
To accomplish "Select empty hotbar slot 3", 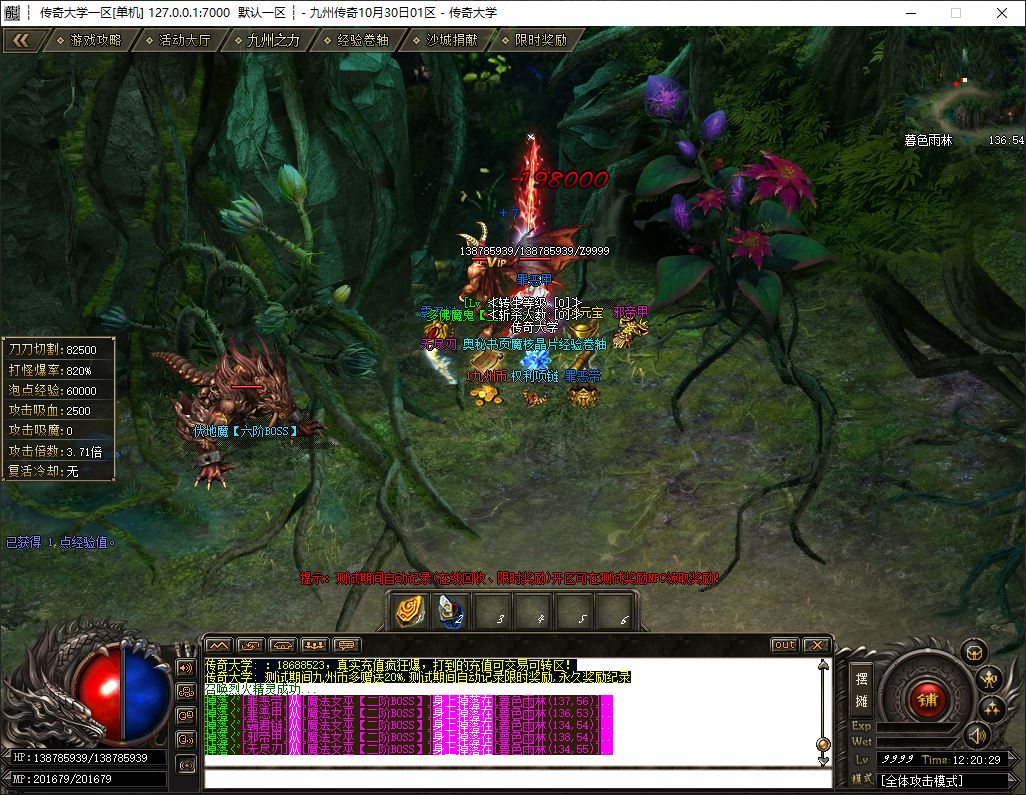I will pyautogui.click(x=493, y=611).
